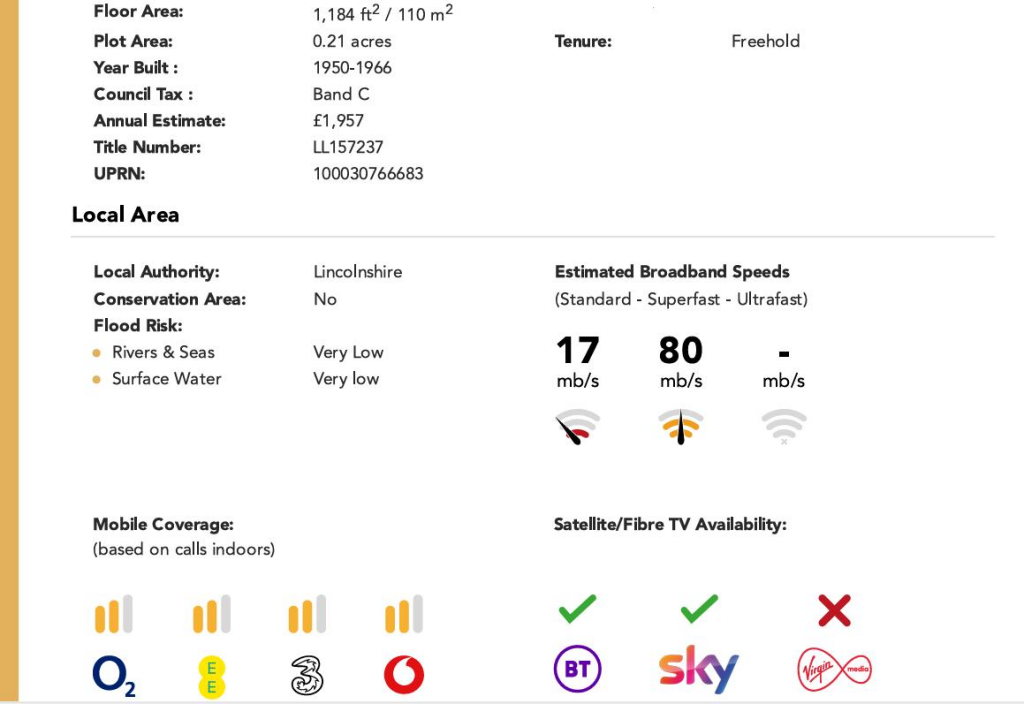Viewport: 1024px width, 704px height.
Task: Click the Local Area section heading
Action: coord(125,215)
